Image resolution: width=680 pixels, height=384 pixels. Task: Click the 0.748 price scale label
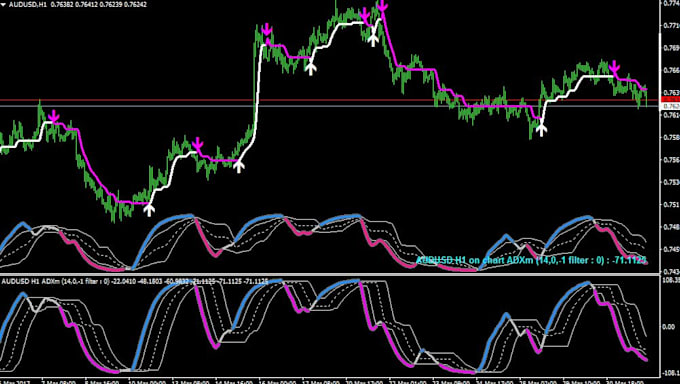click(671, 226)
